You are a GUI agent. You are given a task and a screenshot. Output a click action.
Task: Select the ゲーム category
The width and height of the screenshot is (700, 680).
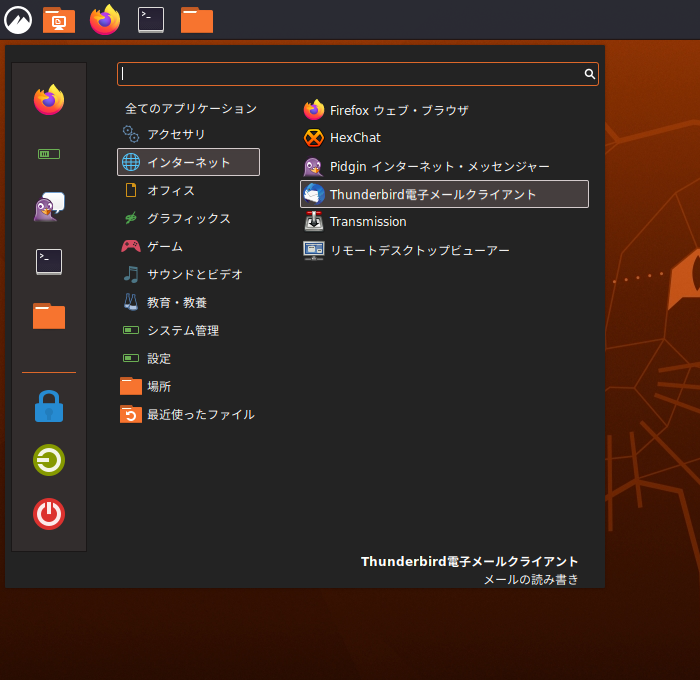188,246
